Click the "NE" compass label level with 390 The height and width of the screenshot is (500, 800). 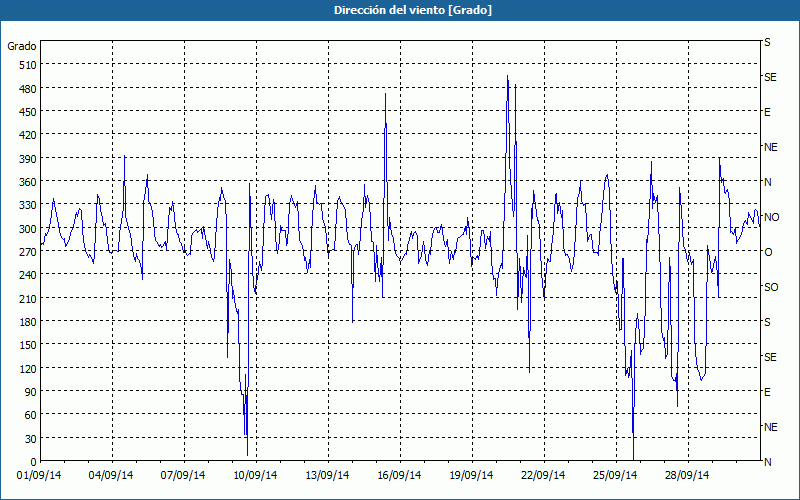[770, 147]
